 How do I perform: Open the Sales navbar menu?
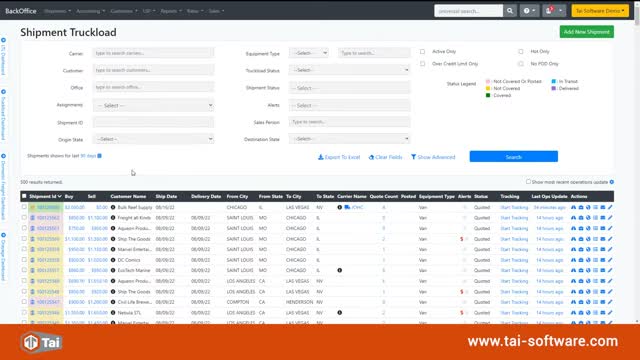[216, 11]
